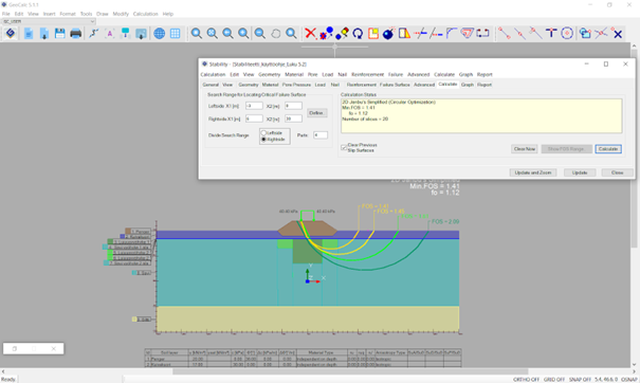
Task: Select the Leftside radio button
Action: click(263, 133)
